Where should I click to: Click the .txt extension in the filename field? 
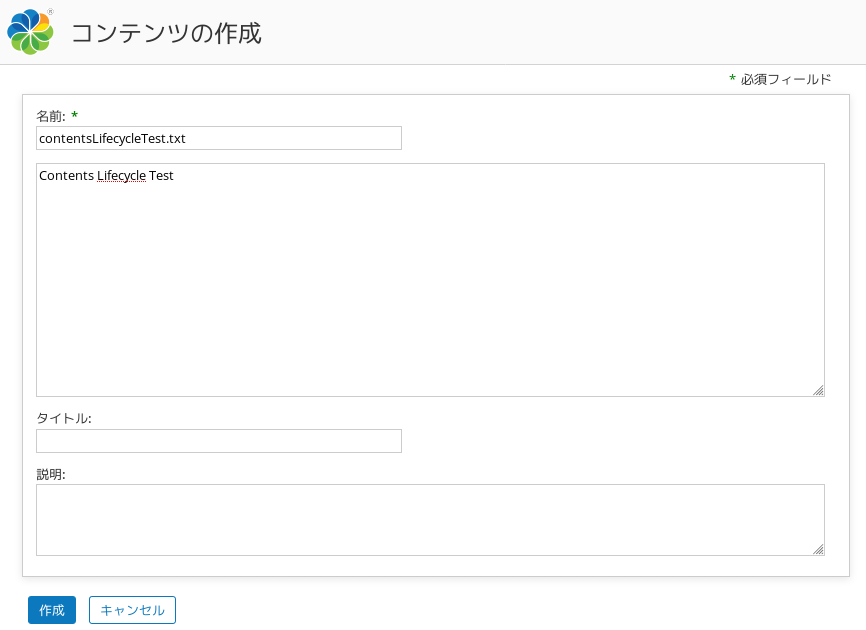[177, 139]
